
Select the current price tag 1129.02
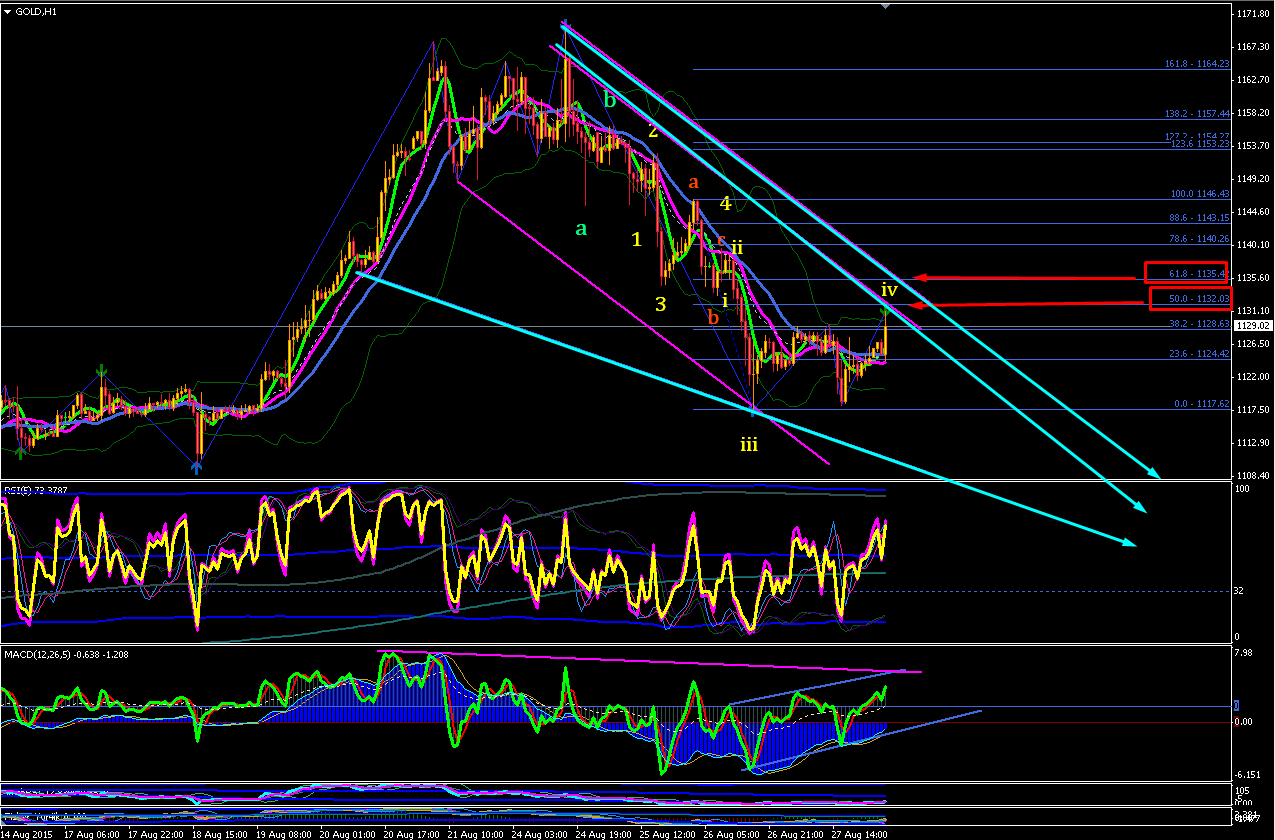[x=1252, y=325]
